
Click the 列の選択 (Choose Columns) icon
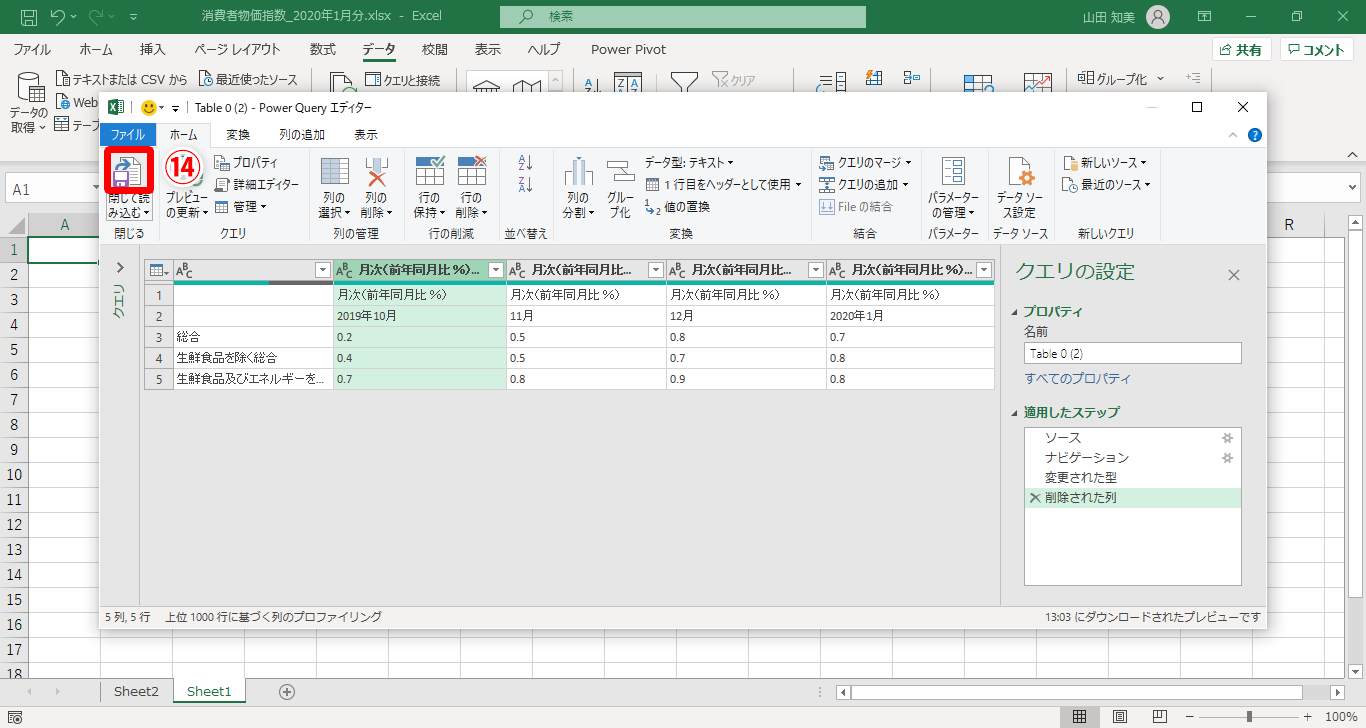[334, 173]
